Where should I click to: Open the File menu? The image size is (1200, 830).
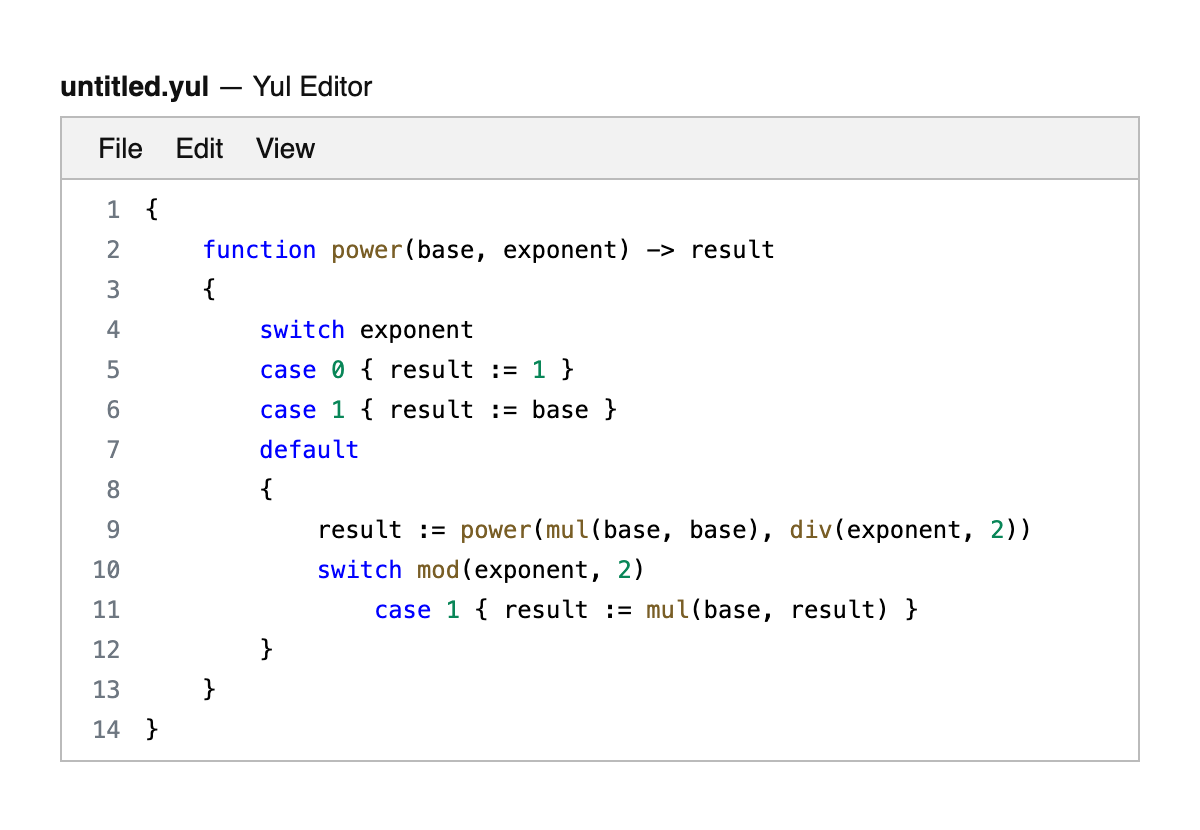(x=120, y=149)
